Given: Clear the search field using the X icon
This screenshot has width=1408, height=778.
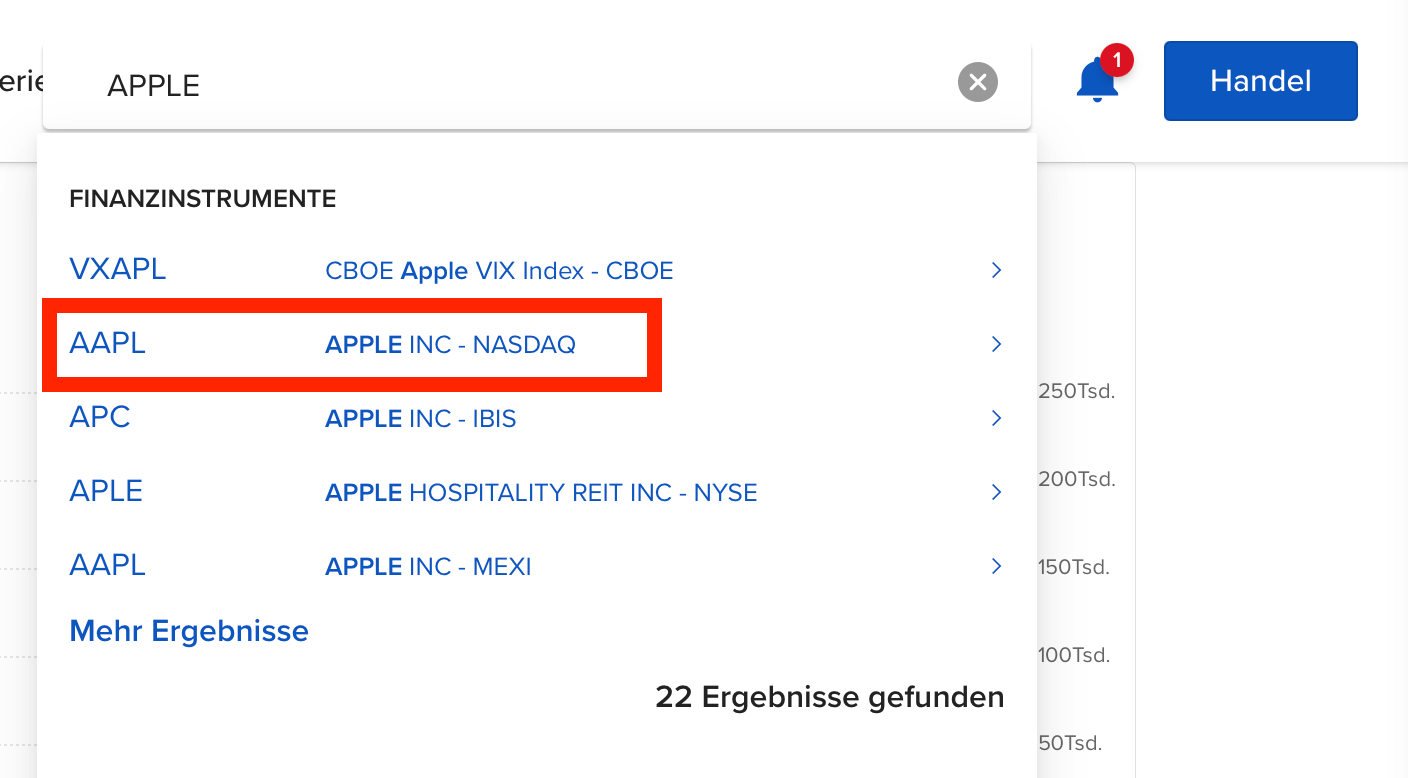Looking at the screenshot, I should point(977,82).
